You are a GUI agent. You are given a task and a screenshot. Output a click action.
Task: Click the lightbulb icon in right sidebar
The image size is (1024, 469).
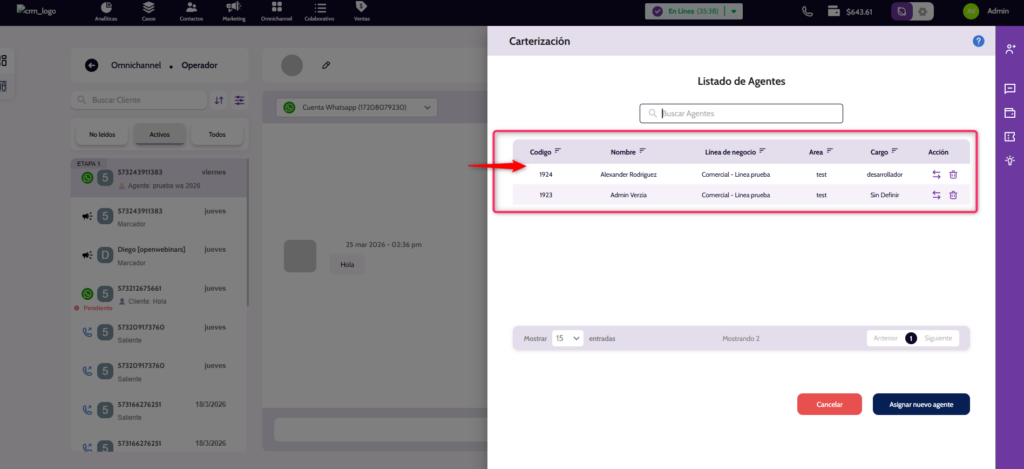pyautogui.click(x=1010, y=160)
